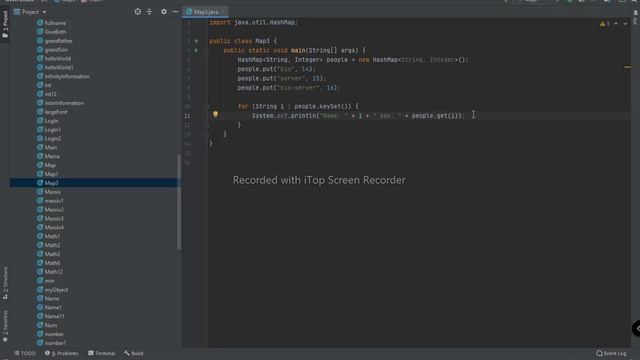Click the System.out.println statement
The height and width of the screenshot is (360, 640).
tap(358, 116)
